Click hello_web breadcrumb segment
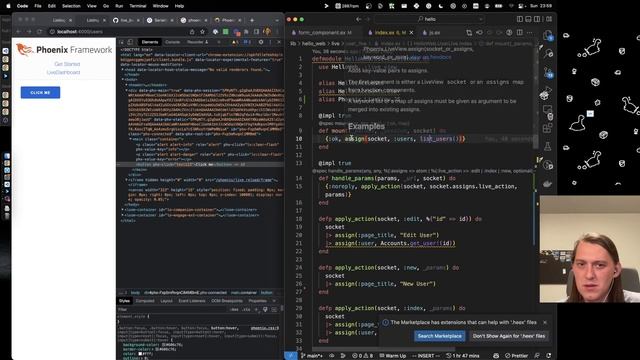This screenshot has height=360, width=640. pyautogui.click(x=313, y=43)
